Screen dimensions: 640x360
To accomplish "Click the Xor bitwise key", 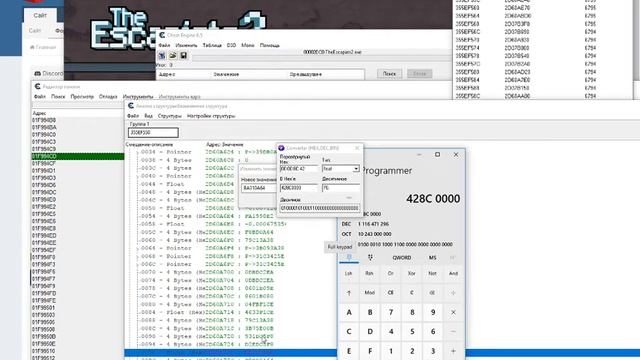I will pos(411,273).
